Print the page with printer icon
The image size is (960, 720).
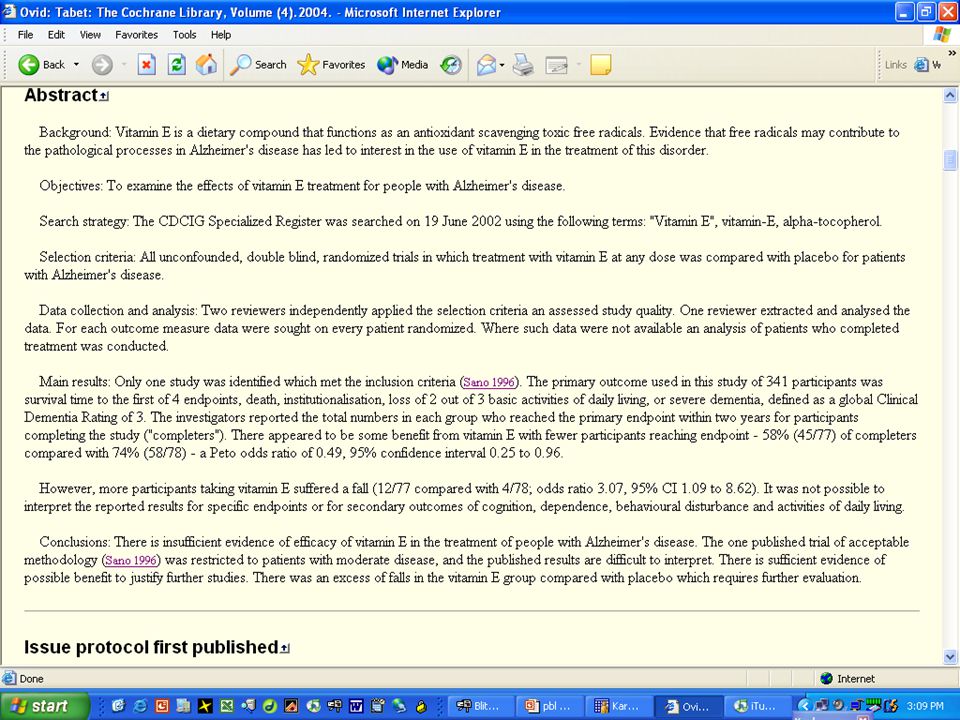coord(523,64)
